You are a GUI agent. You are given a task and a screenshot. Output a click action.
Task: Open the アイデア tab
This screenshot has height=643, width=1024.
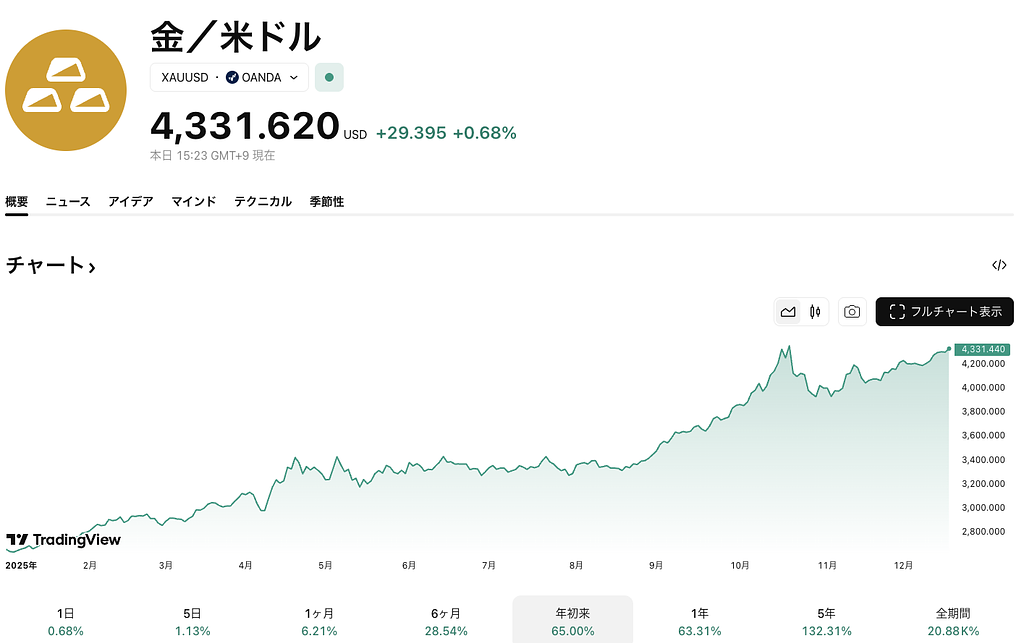tap(131, 201)
